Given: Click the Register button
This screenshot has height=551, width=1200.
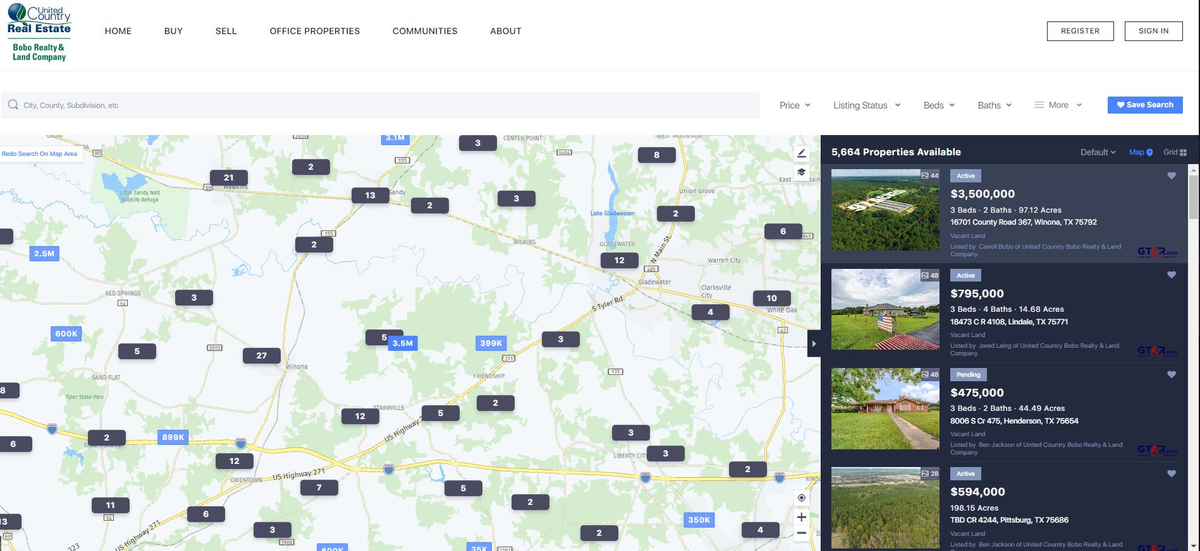Looking at the screenshot, I should [1080, 31].
